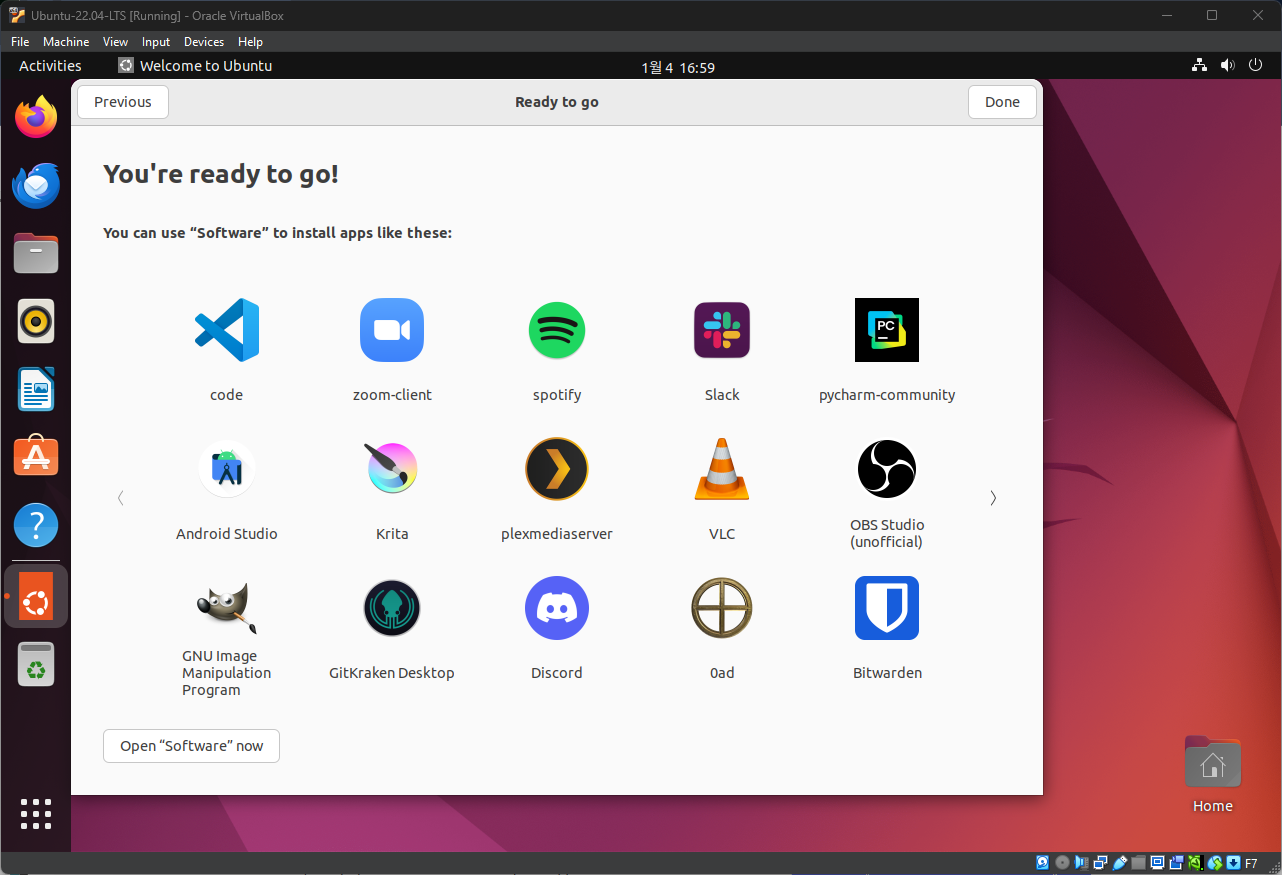The height and width of the screenshot is (875, 1282).
Task: Click the network icon in Ubuntu top bar
Action: (x=1200, y=66)
